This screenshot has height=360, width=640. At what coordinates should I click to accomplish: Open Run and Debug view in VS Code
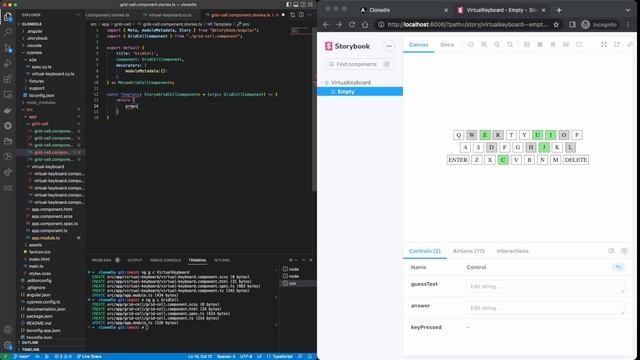[8, 63]
